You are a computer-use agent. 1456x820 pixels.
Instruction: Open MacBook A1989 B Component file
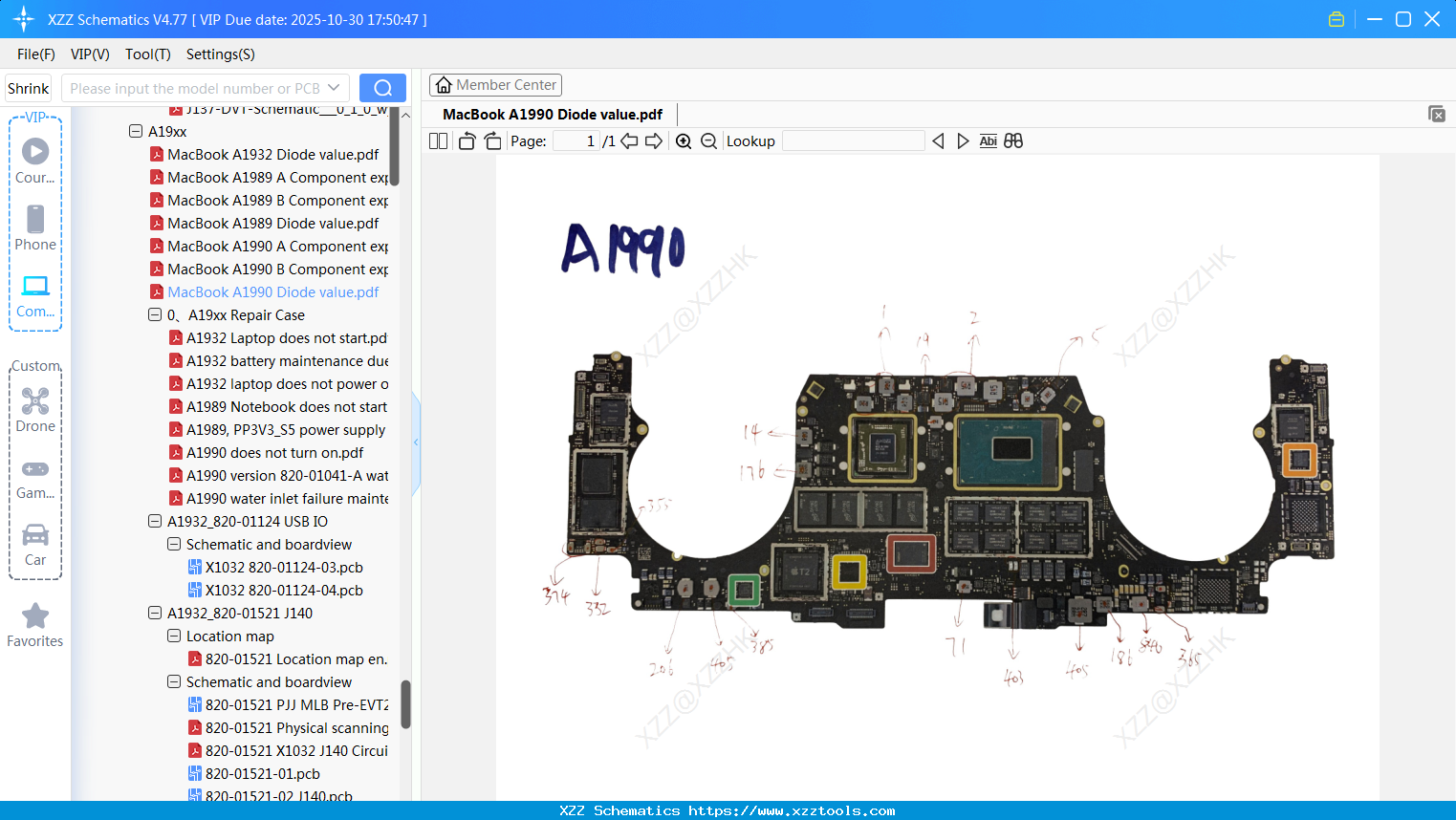point(269,200)
